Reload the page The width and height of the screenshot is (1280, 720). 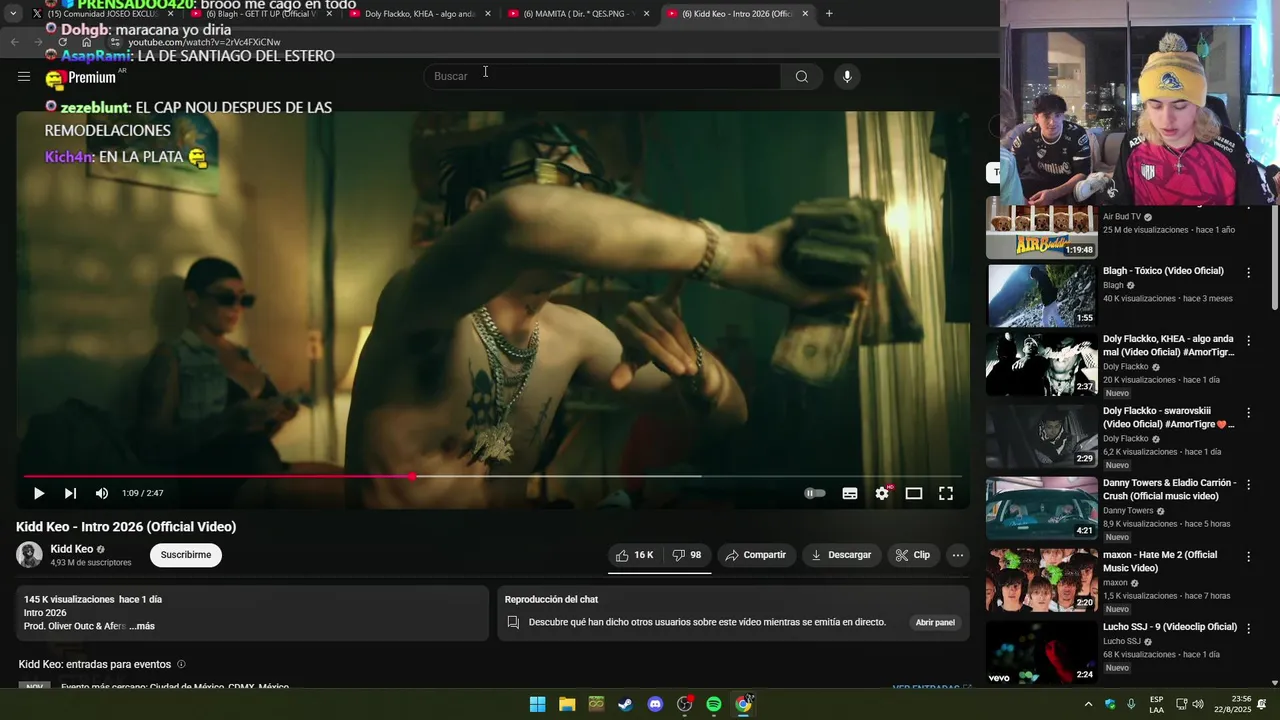coord(62,42)
